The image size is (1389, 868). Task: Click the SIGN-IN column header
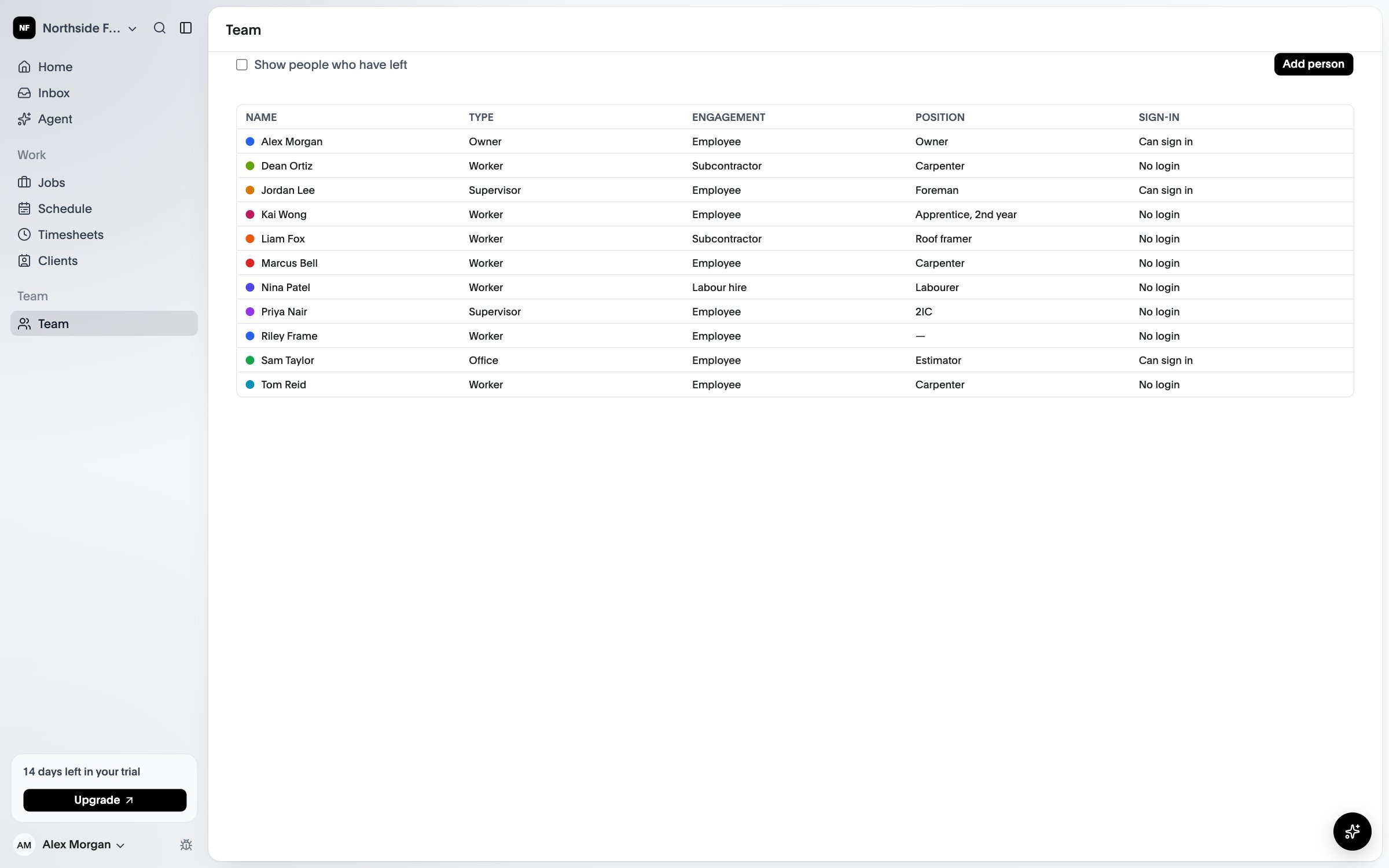(x=1159, y=117)
